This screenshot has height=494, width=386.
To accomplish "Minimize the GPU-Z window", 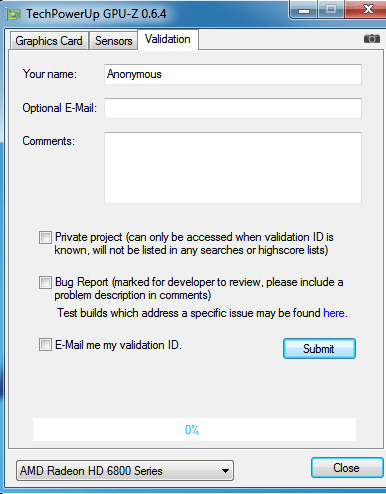I will (x=303, y=10).
